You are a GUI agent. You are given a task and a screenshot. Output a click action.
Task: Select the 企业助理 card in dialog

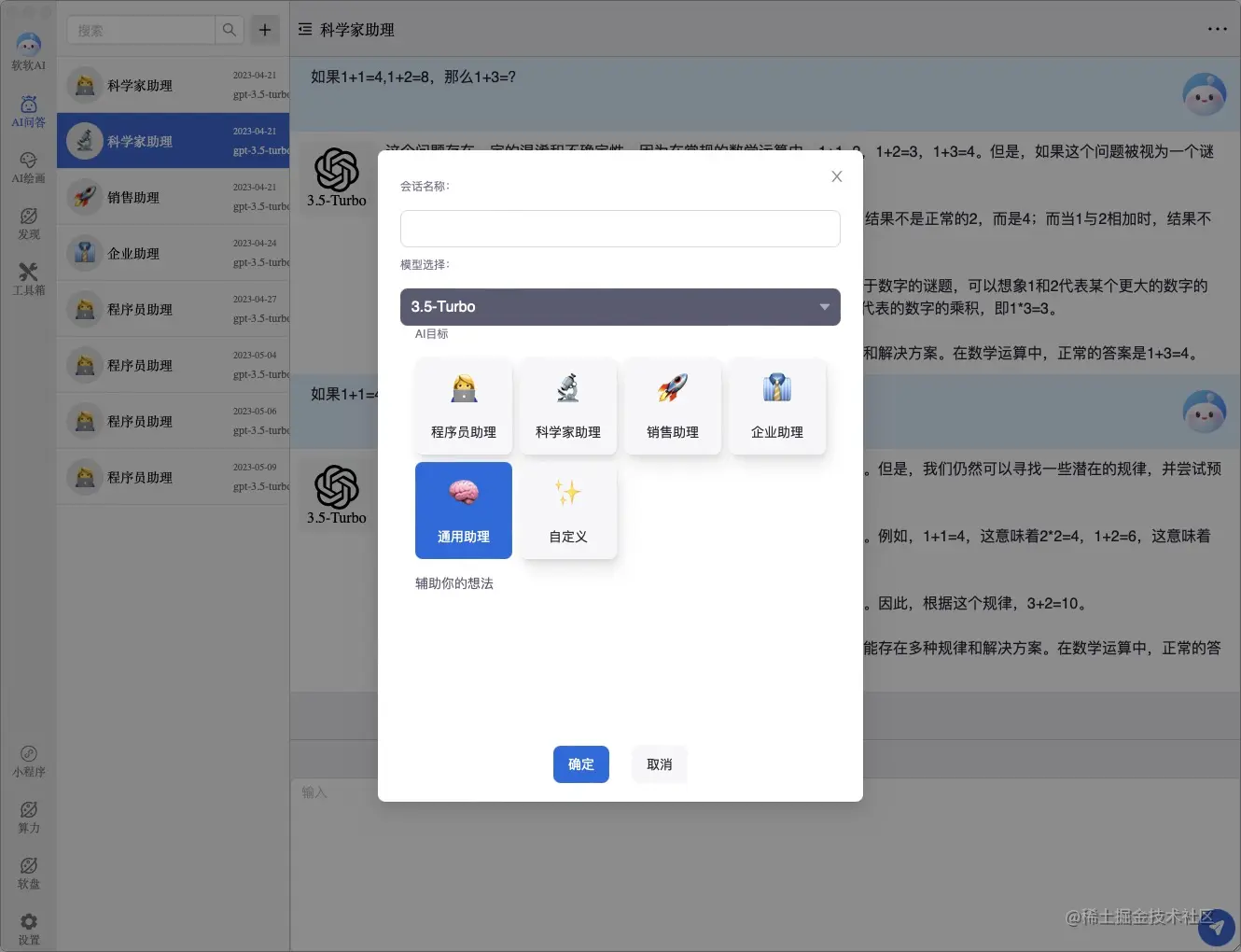[x=777, y=406]
